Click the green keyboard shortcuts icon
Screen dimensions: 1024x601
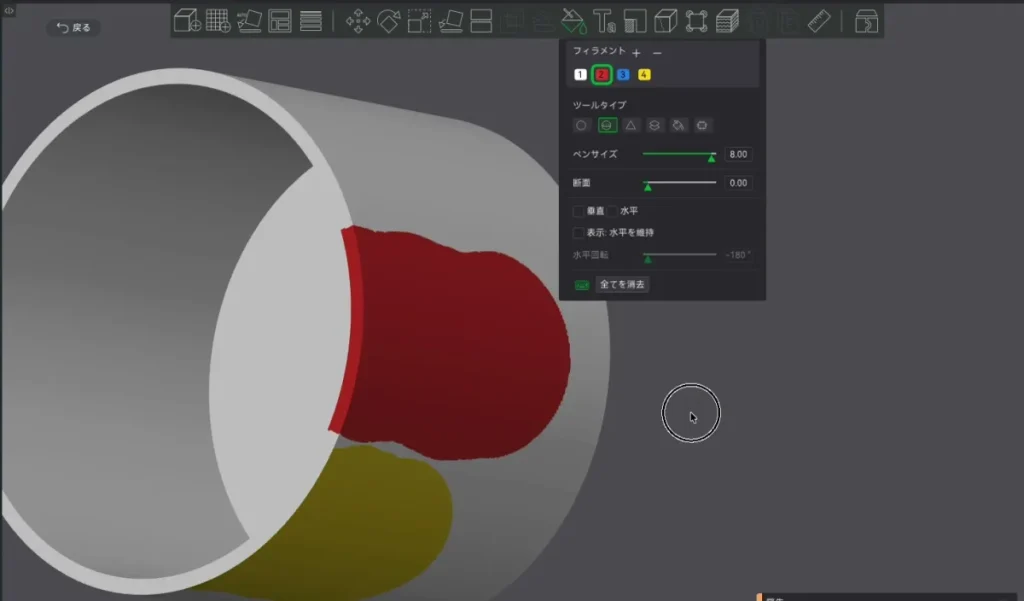(581, 285)
